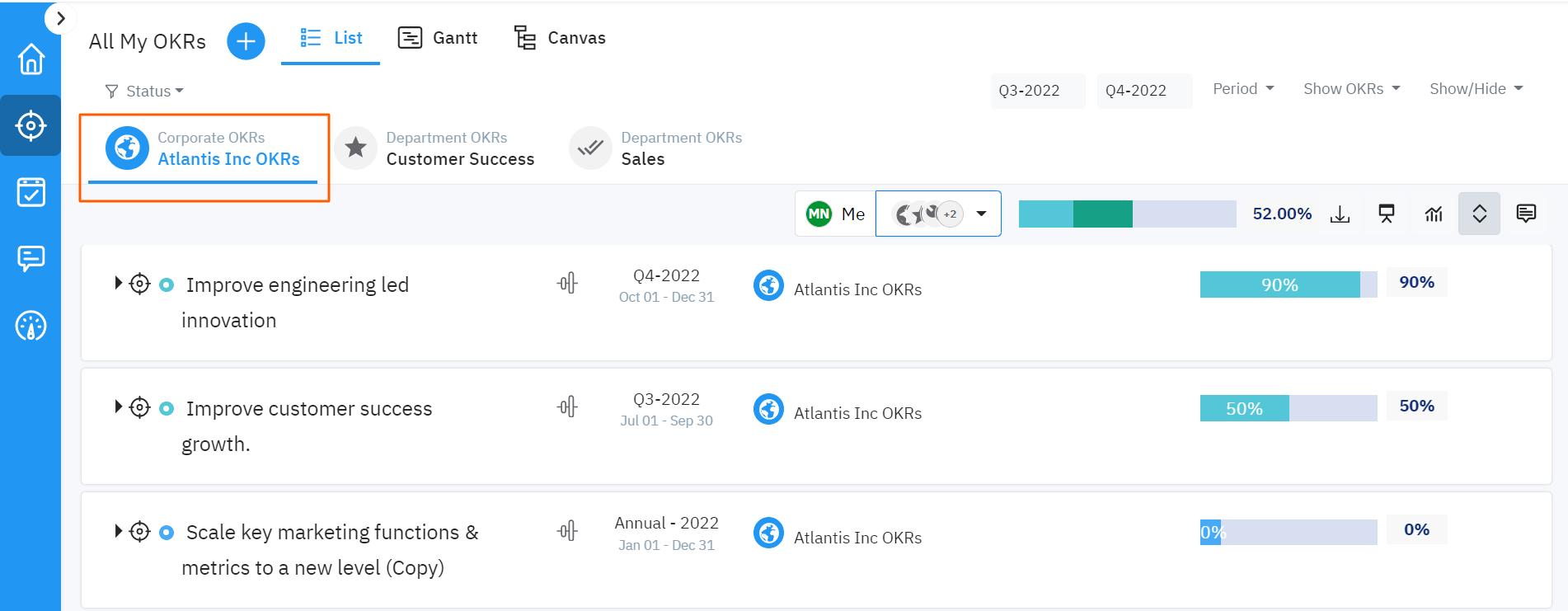This screenshot has width=1568, height=611.
Task: Click the 50% progress bar
Action: 1288,408
